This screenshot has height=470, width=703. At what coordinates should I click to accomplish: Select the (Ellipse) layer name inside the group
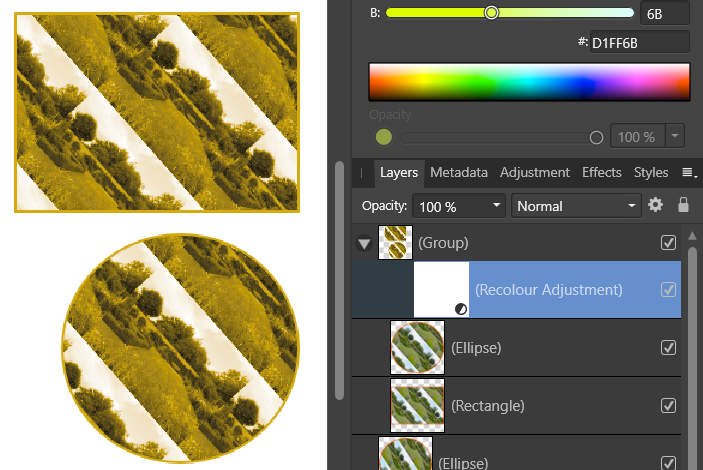coord(476,348)
